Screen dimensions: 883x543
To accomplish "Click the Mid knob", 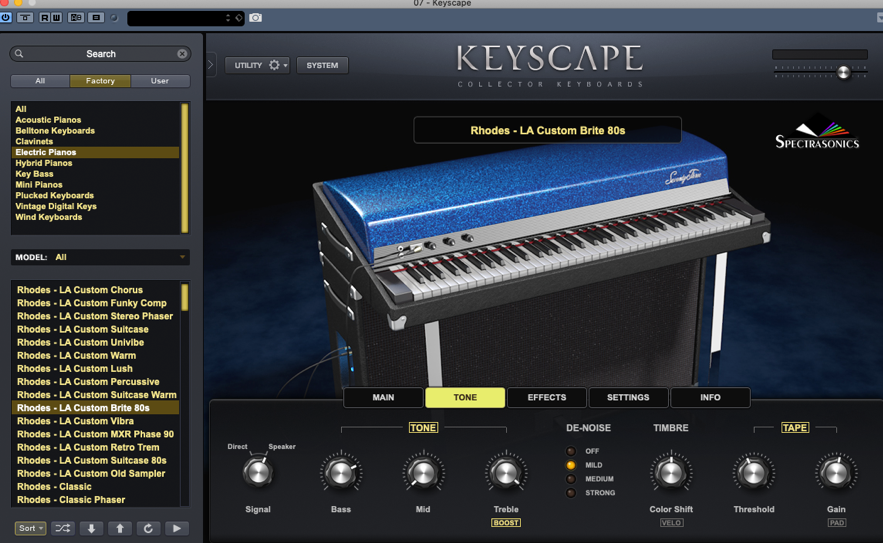I will click(x=423, y=473).
